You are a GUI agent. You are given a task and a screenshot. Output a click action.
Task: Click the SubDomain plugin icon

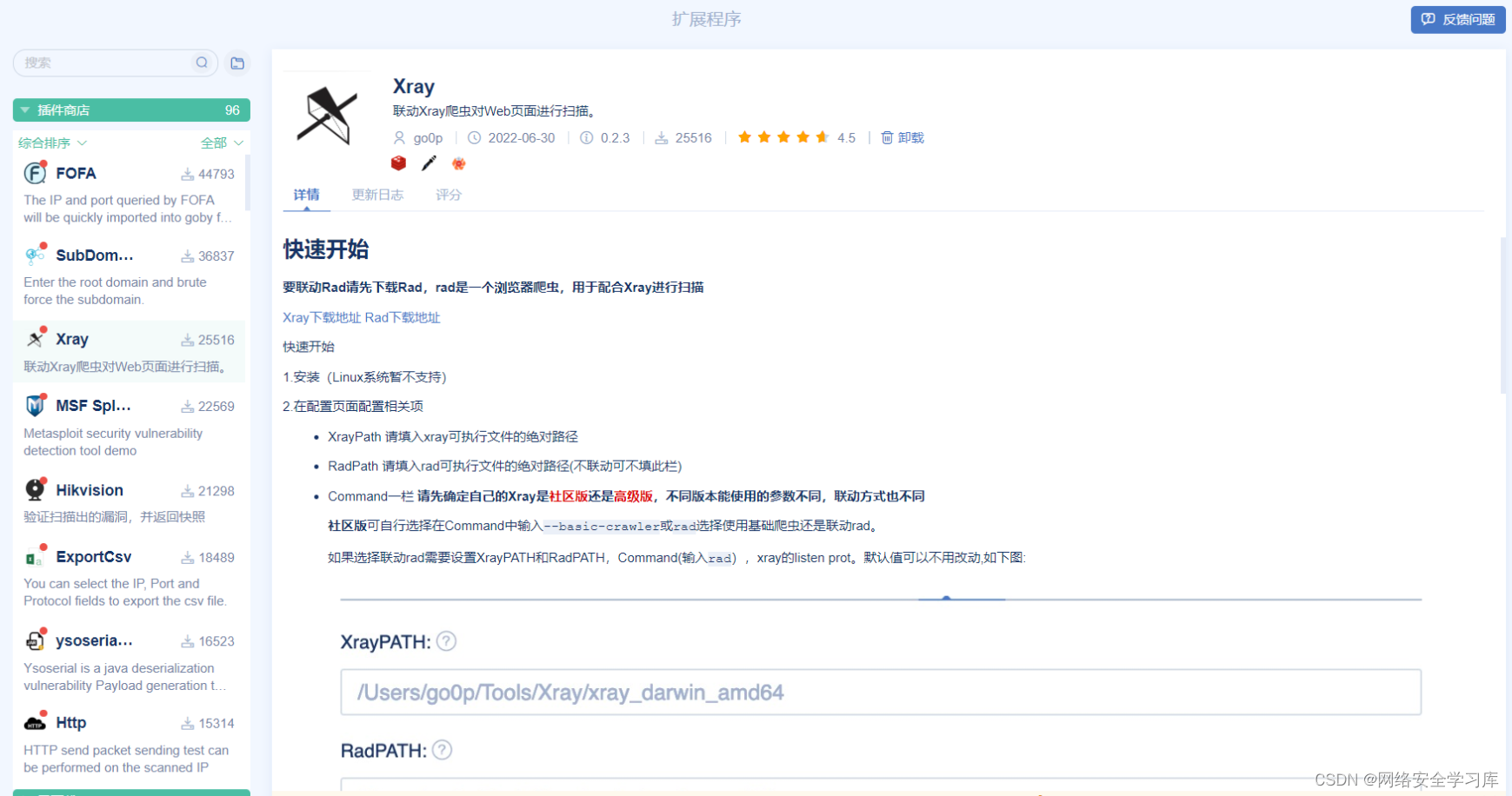pos(35,255)
